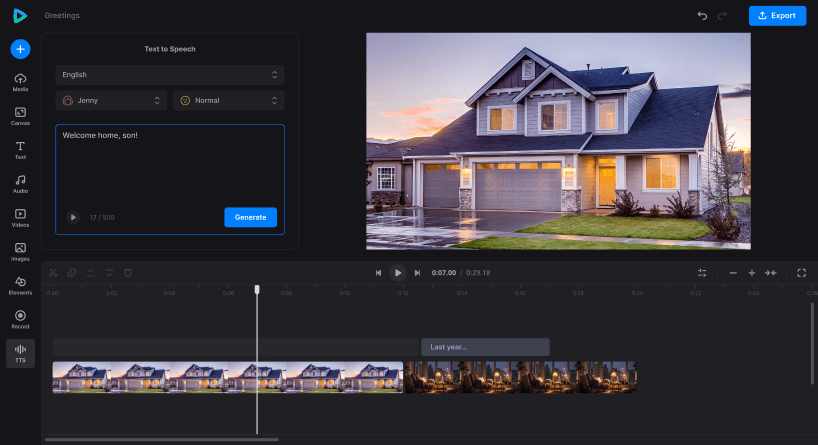Fit timeline to width icon
Image resolution: width=818 pixels, height=445 pixels.
click(x=771, y=272)
